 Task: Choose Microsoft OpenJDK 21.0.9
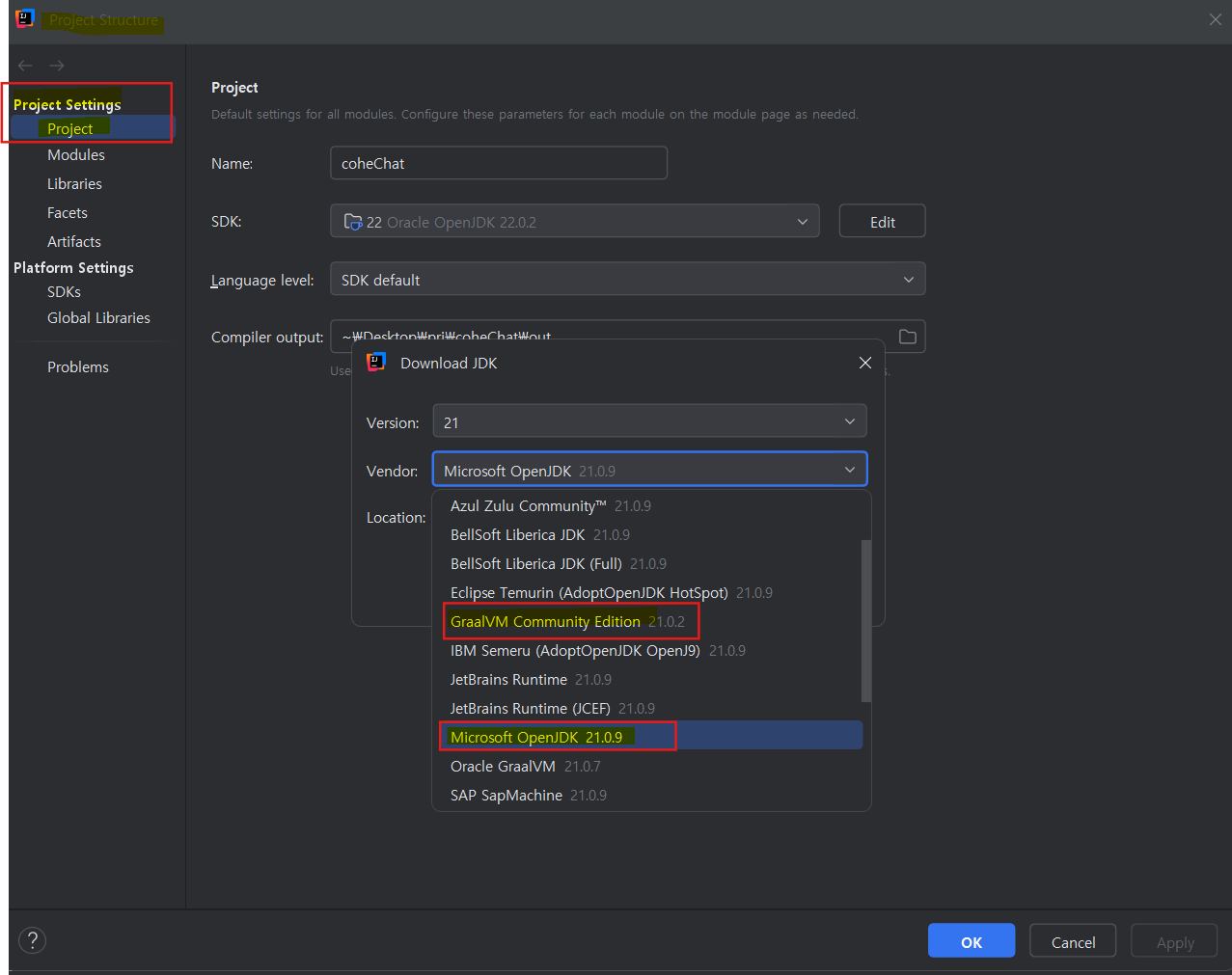coord(650,737)
